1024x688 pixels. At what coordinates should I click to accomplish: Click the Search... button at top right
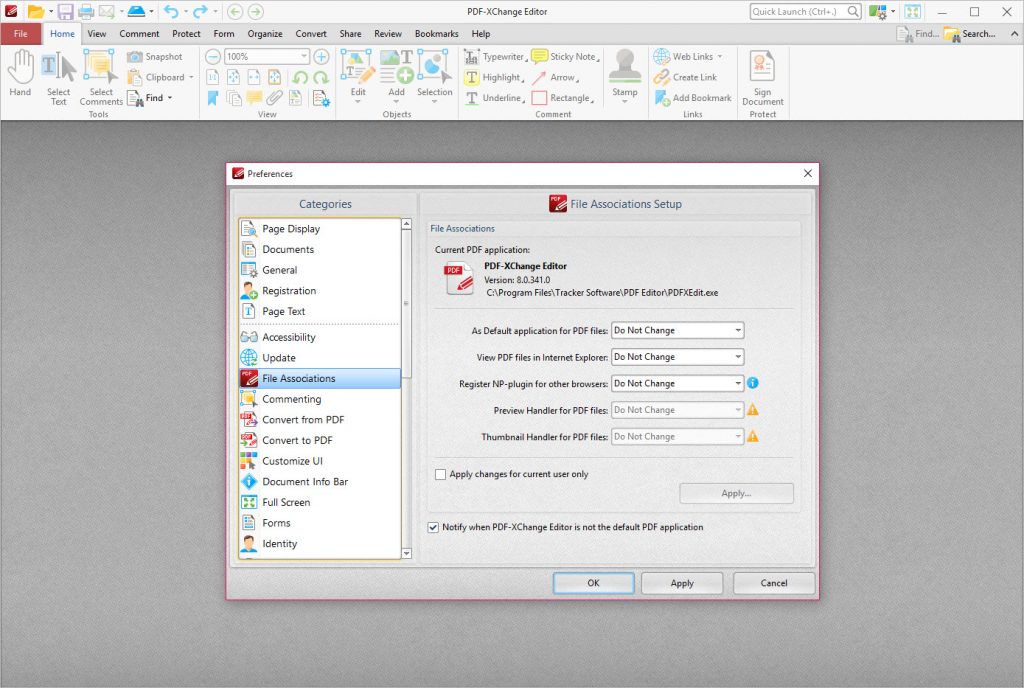970,34
